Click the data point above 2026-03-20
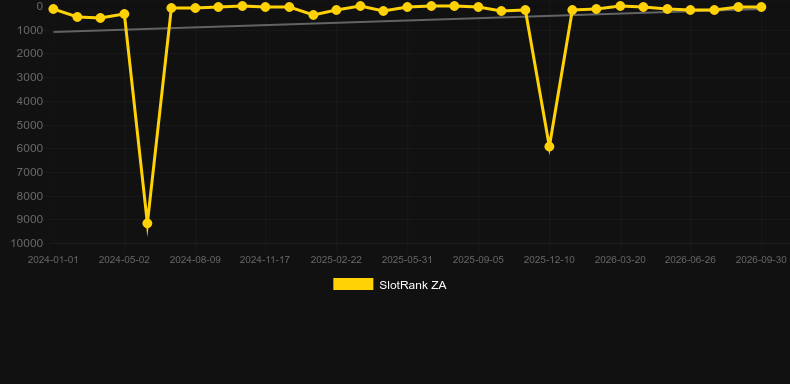Screen dimensions: 790x384 (620, 6)
